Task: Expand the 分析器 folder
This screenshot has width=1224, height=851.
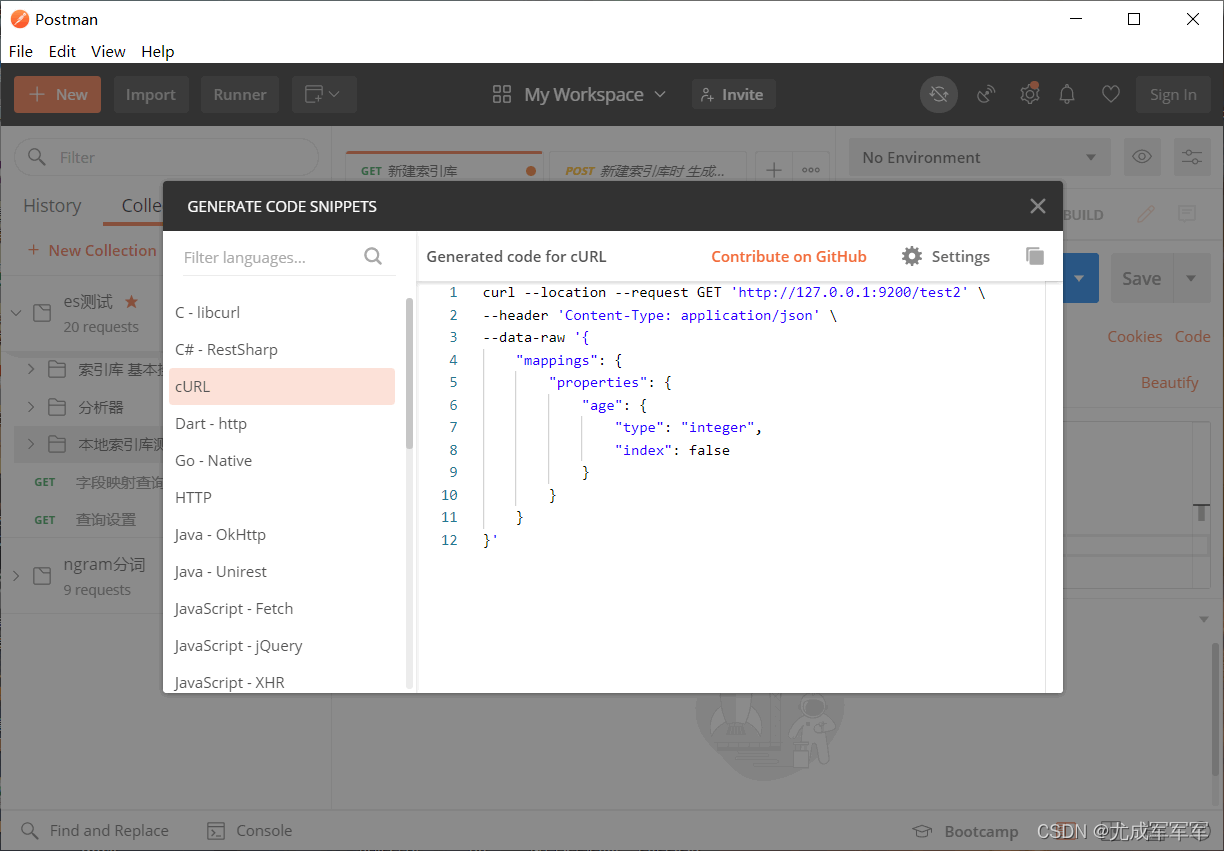Action: coord(31,407)
